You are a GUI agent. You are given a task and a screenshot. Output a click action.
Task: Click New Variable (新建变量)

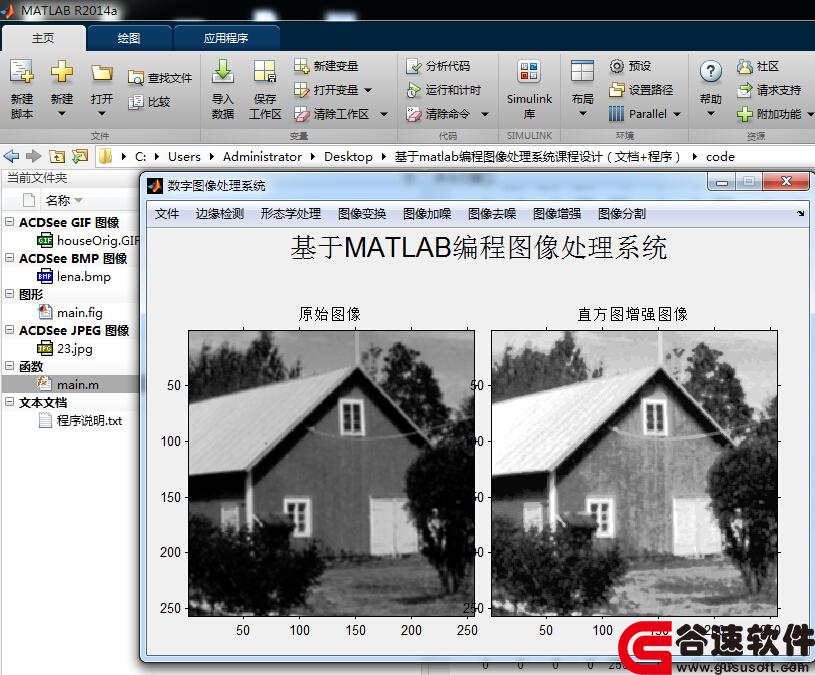pyautogui.click(x=326, y=66)
